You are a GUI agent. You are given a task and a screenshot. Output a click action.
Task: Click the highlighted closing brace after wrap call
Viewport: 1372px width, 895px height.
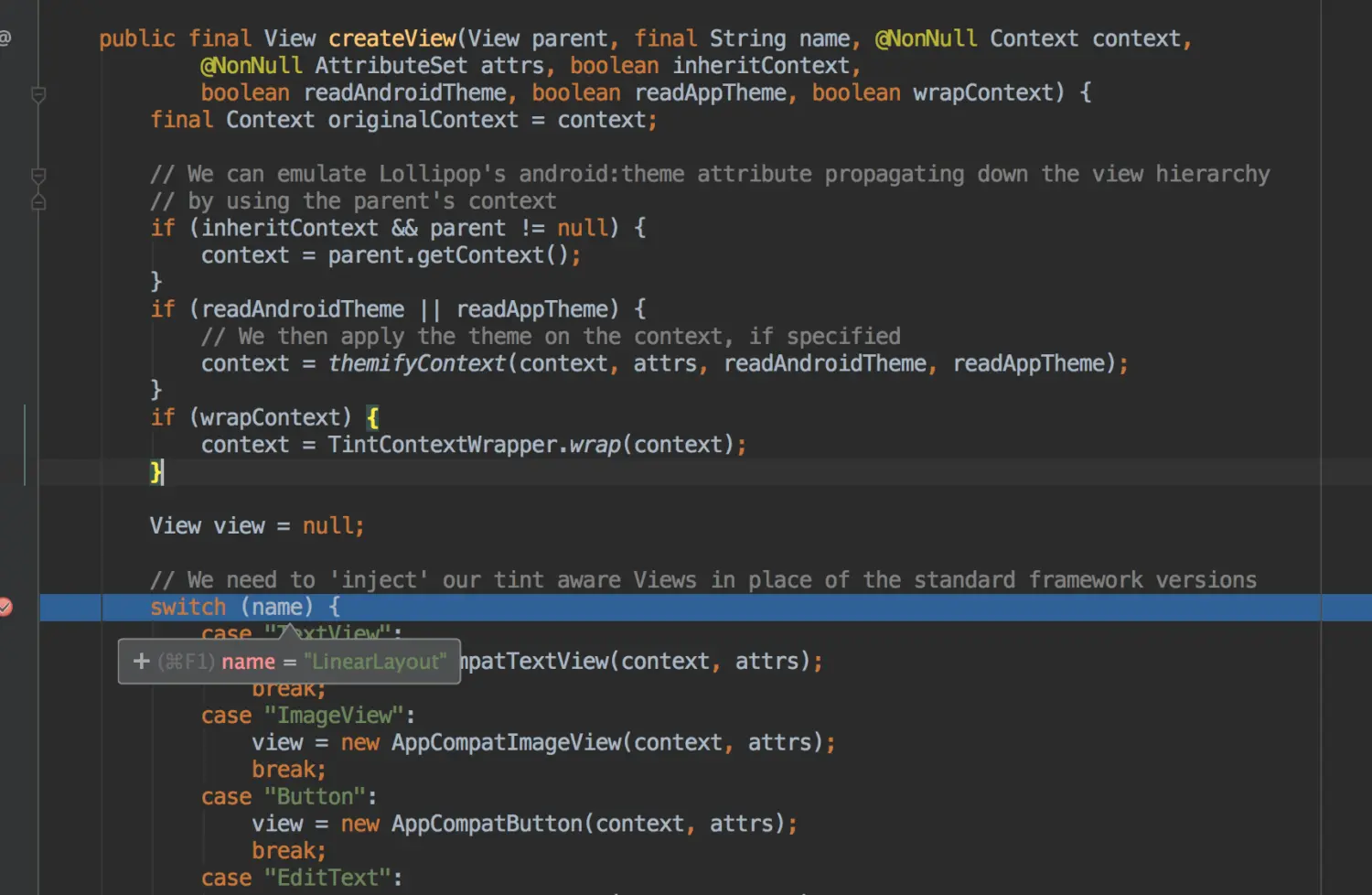point(155,471)
